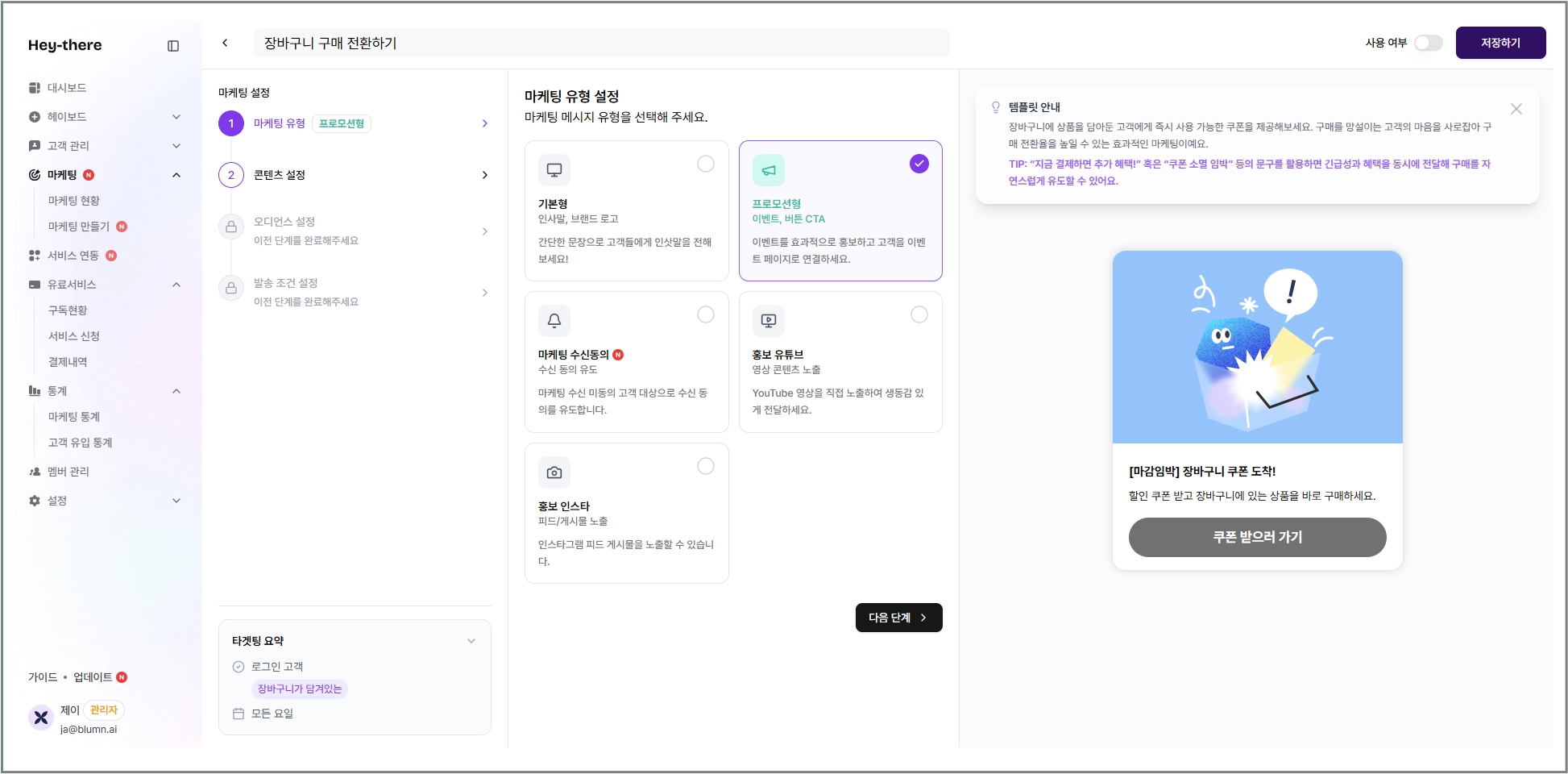
Task: Open step 2 콘텐츠 설정
Action: tap(355, 175)
